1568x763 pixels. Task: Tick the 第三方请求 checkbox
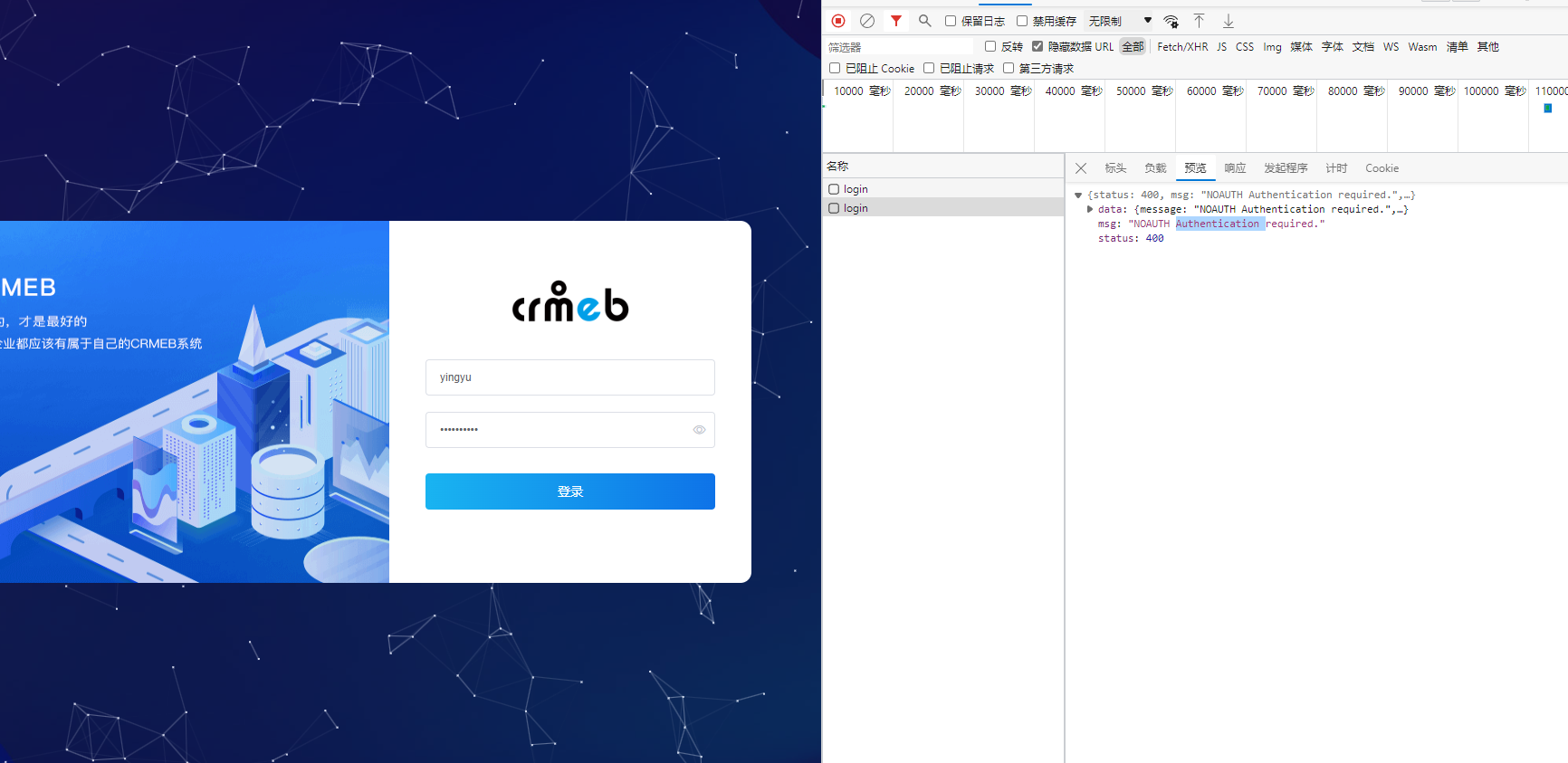[x=1009, y=68]
